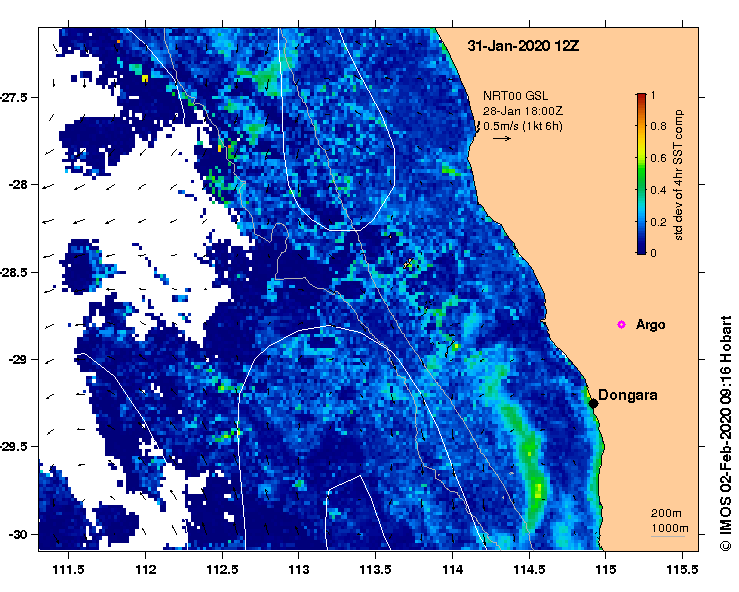Click the '28-Jan 18:00Z' timestamp text
Image resolution: width=739 pixels, height=592 pixels.
pyautogui.click(x=523, y=111)
